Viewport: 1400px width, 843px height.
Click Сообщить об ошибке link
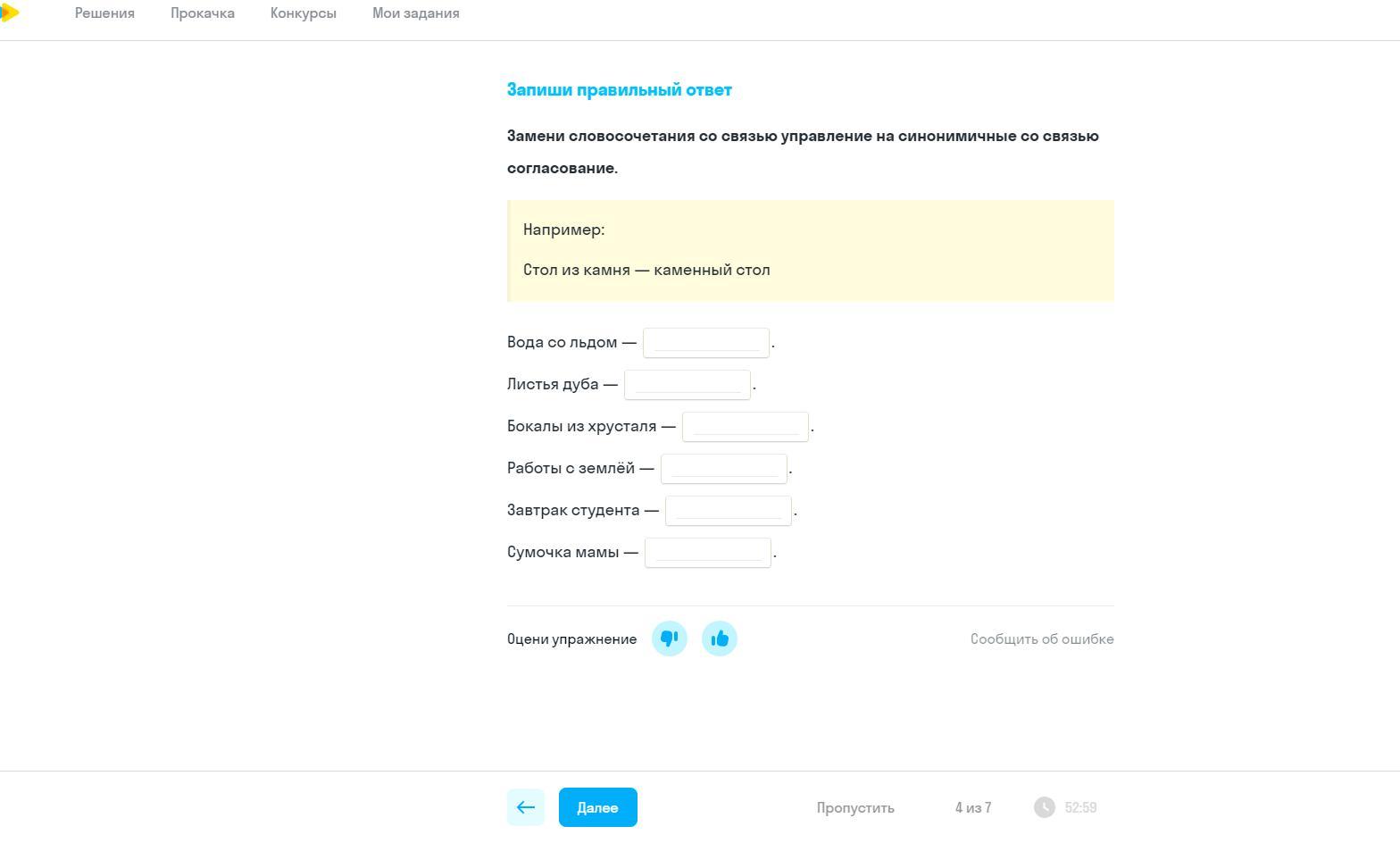coord(1042,639)
